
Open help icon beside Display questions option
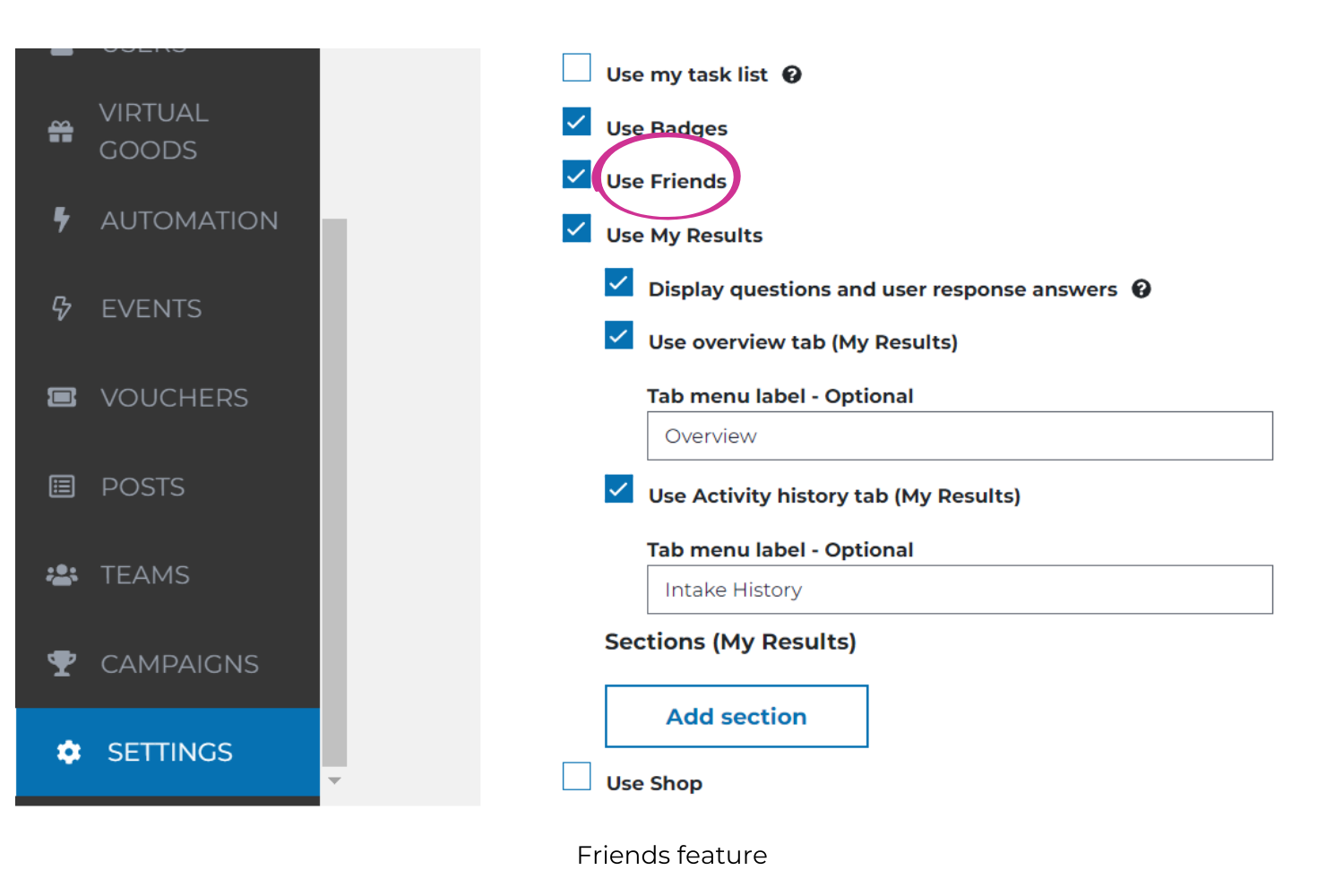click(x=1142, y=289)
